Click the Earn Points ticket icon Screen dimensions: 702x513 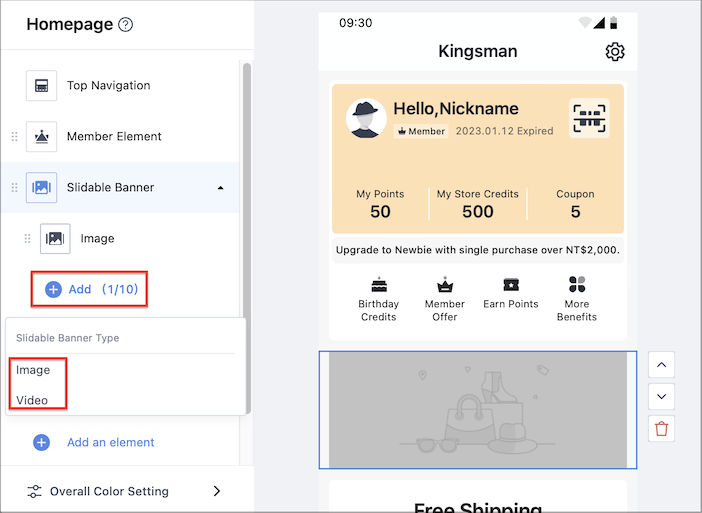point(511,284)
